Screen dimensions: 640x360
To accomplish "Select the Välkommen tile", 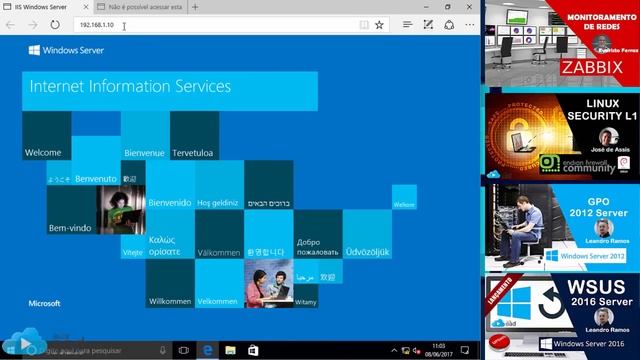I will (219, 234).
